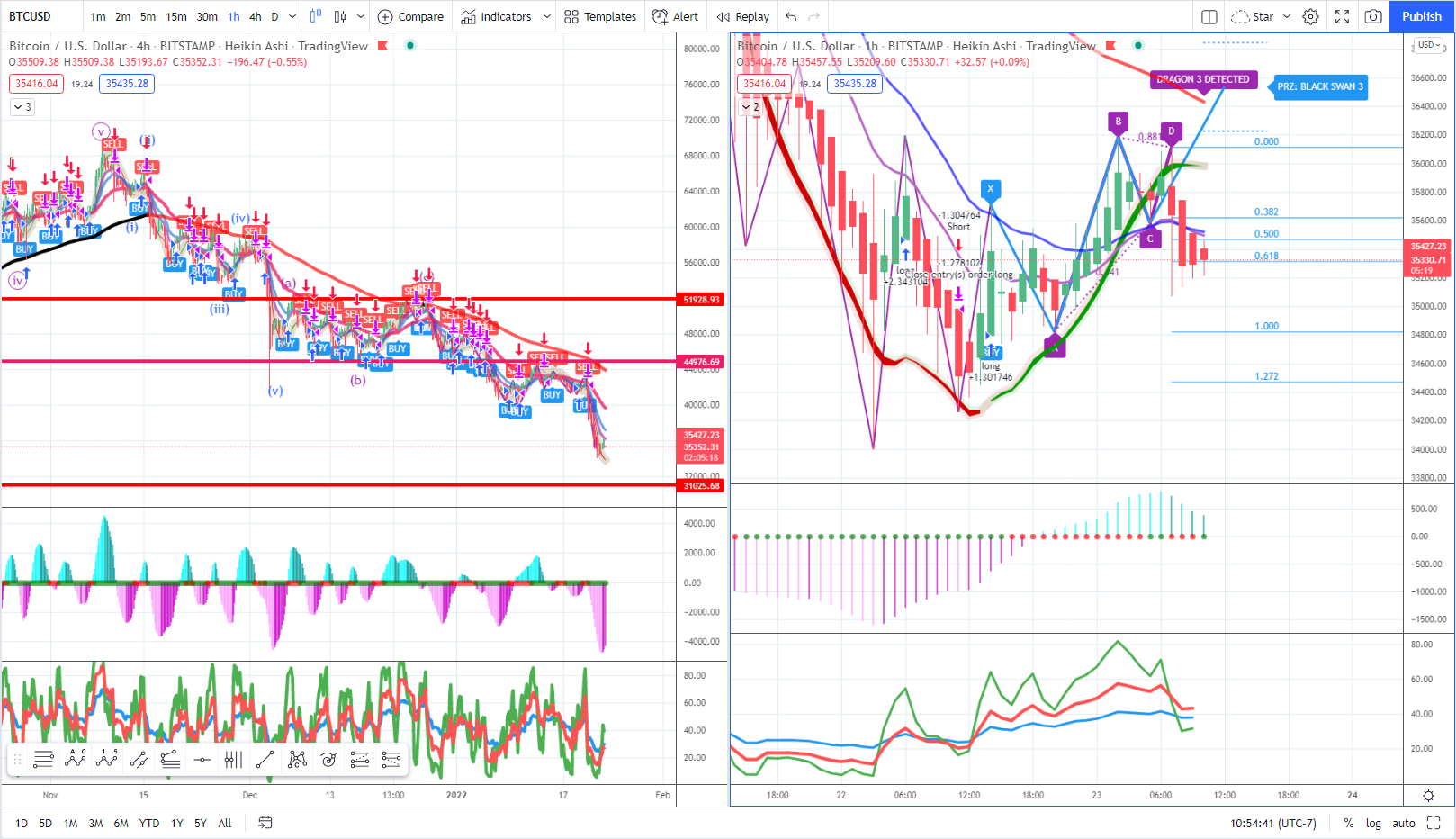Expand the chart style dropdown arrow

pyautogui.click(x=361, y=16)
